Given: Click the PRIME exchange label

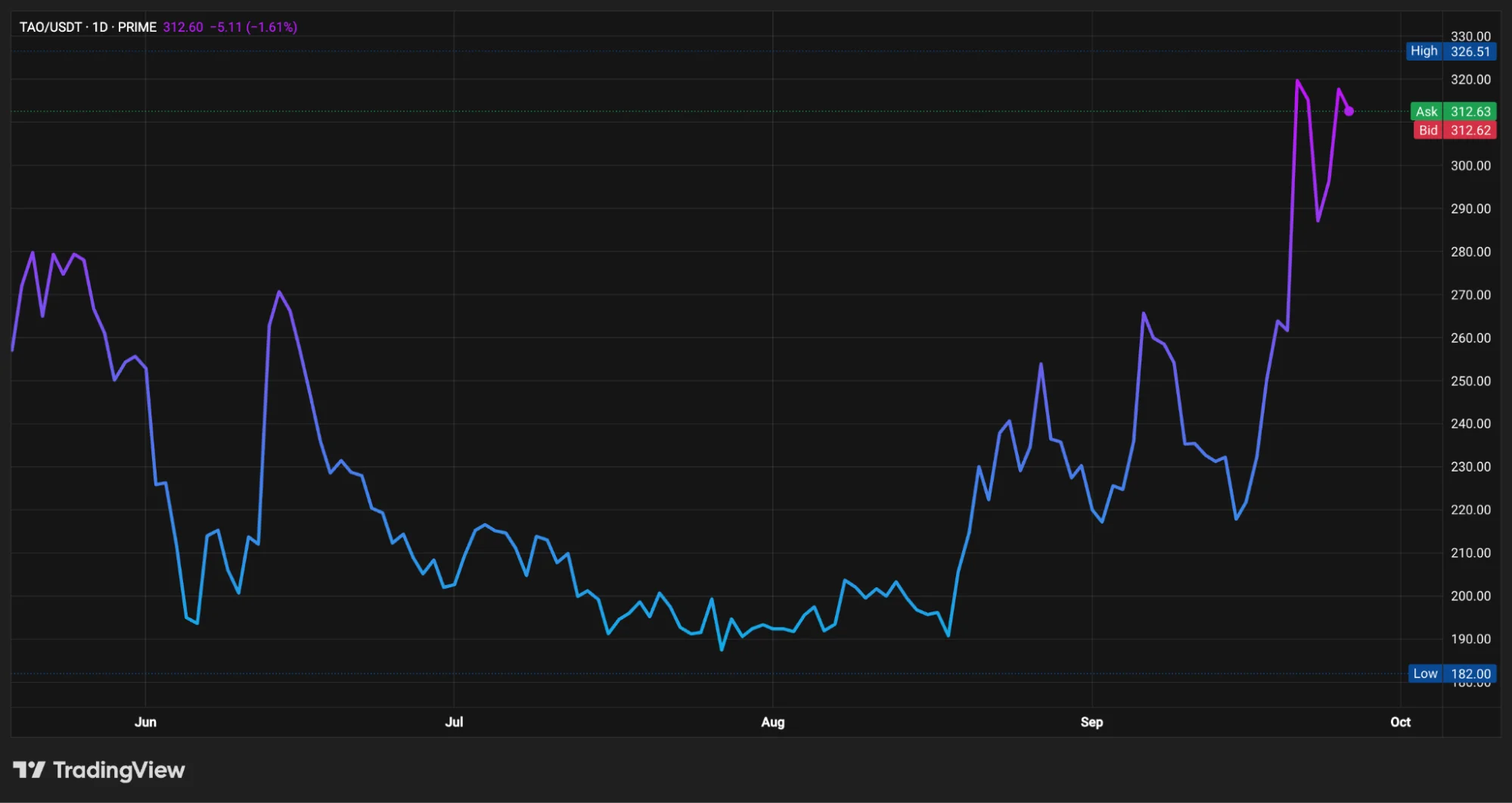Looking at the screenshot, I should [137, 27].
